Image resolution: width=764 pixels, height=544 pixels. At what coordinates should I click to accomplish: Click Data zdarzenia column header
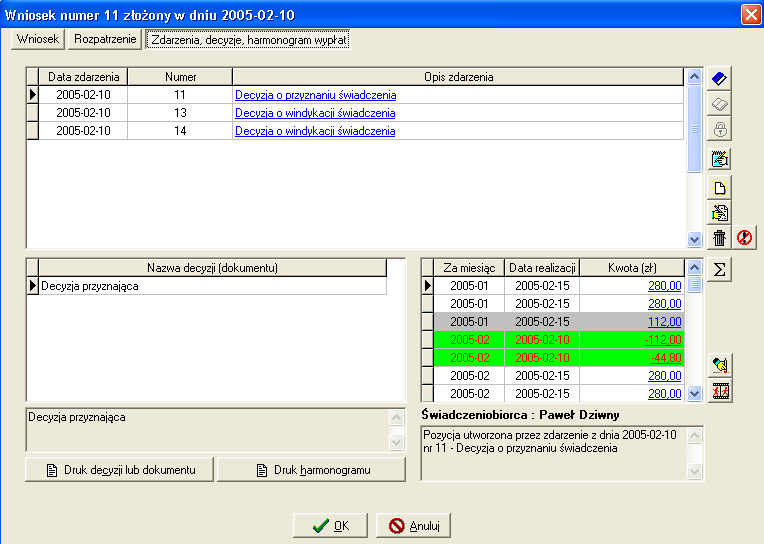pyautogui.click(x=83, y=77)
